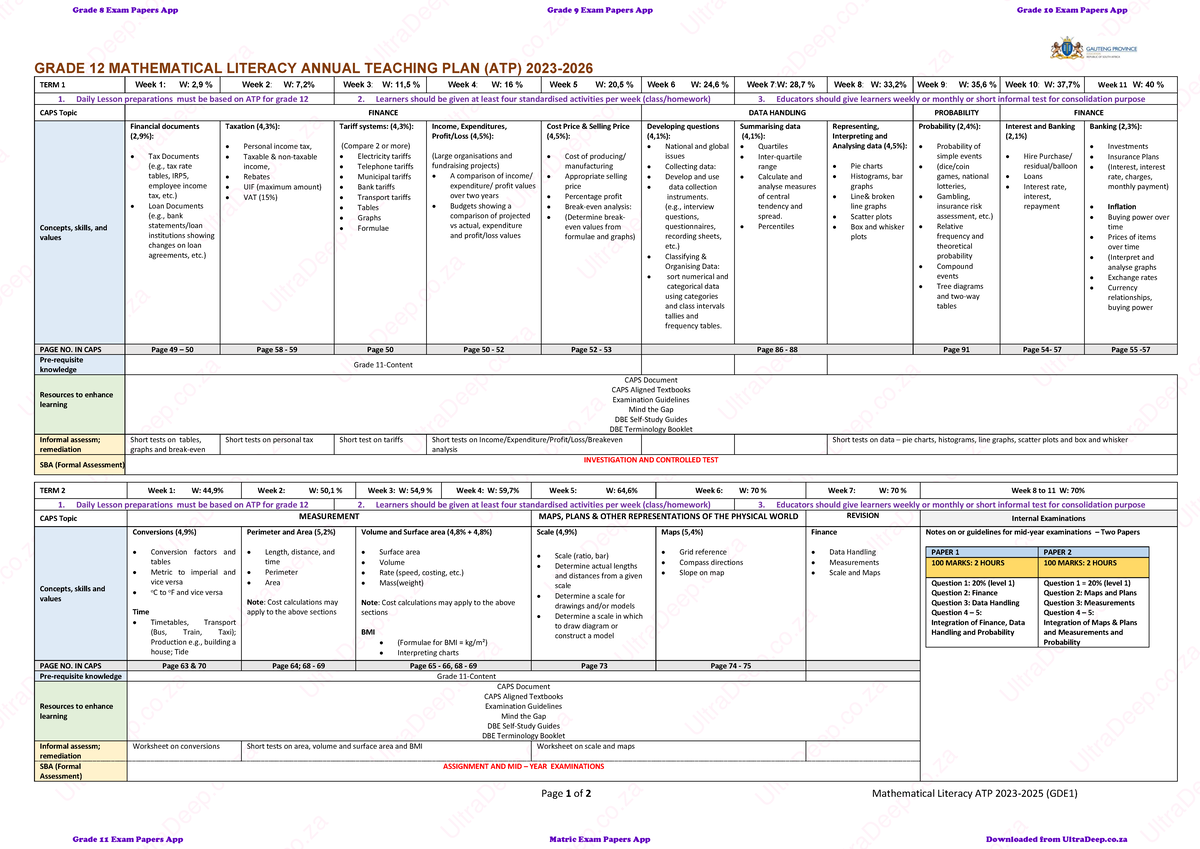Click the Page 1 of 2 footer indicator
This screenshot has width=1200, height=849.
[x=566, y=793]
